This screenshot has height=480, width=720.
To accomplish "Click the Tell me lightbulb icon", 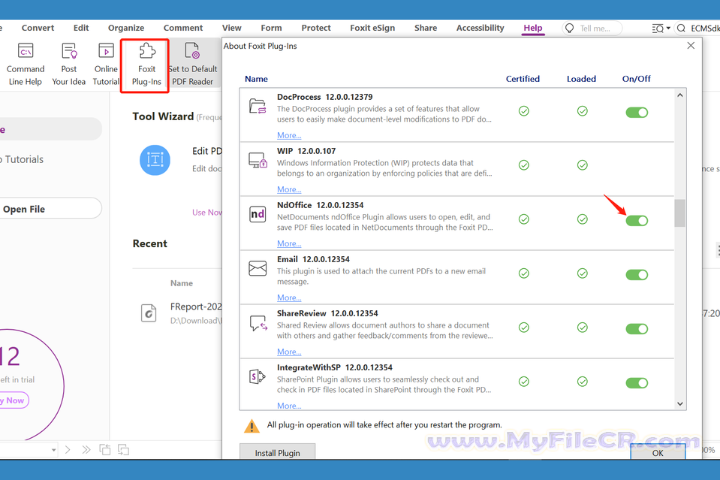I will (x=569, y=28).
